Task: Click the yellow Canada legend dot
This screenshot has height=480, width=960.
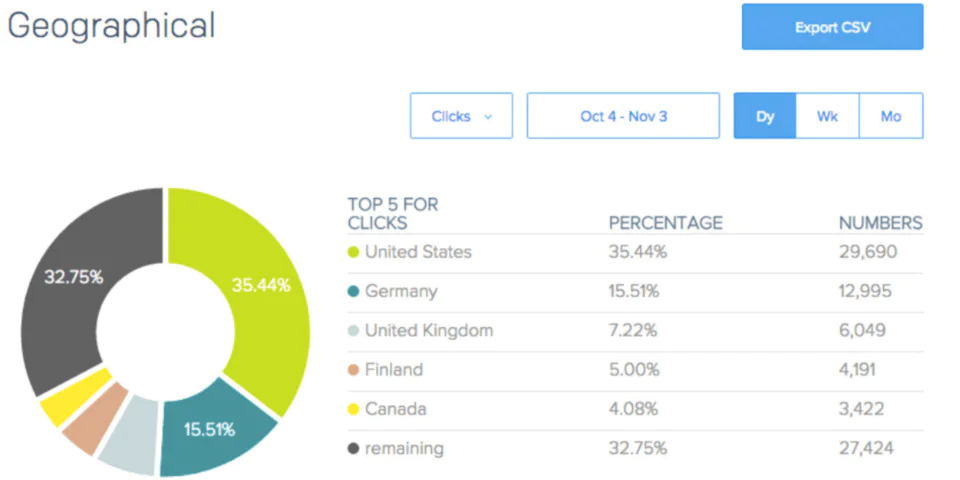Action: tap(353, 409)
